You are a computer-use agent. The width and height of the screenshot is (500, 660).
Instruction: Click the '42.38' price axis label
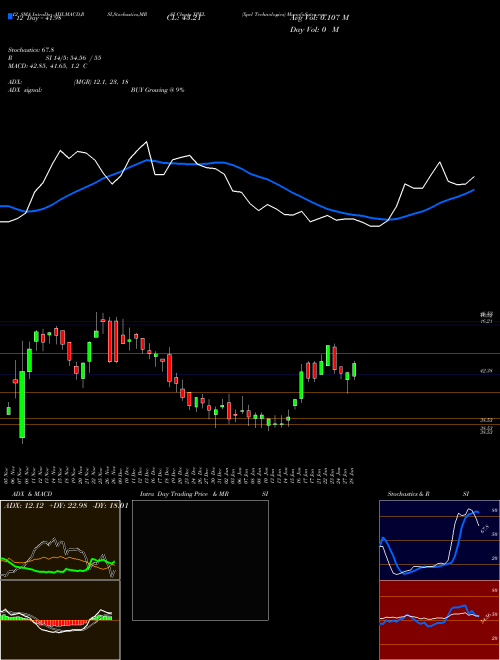coord(487,371)
